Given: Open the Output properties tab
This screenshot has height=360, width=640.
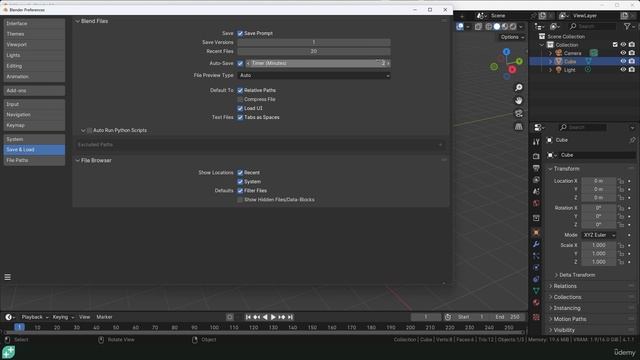Looking at the screenshot, I should pyautogui.click(x=536, y=168).
